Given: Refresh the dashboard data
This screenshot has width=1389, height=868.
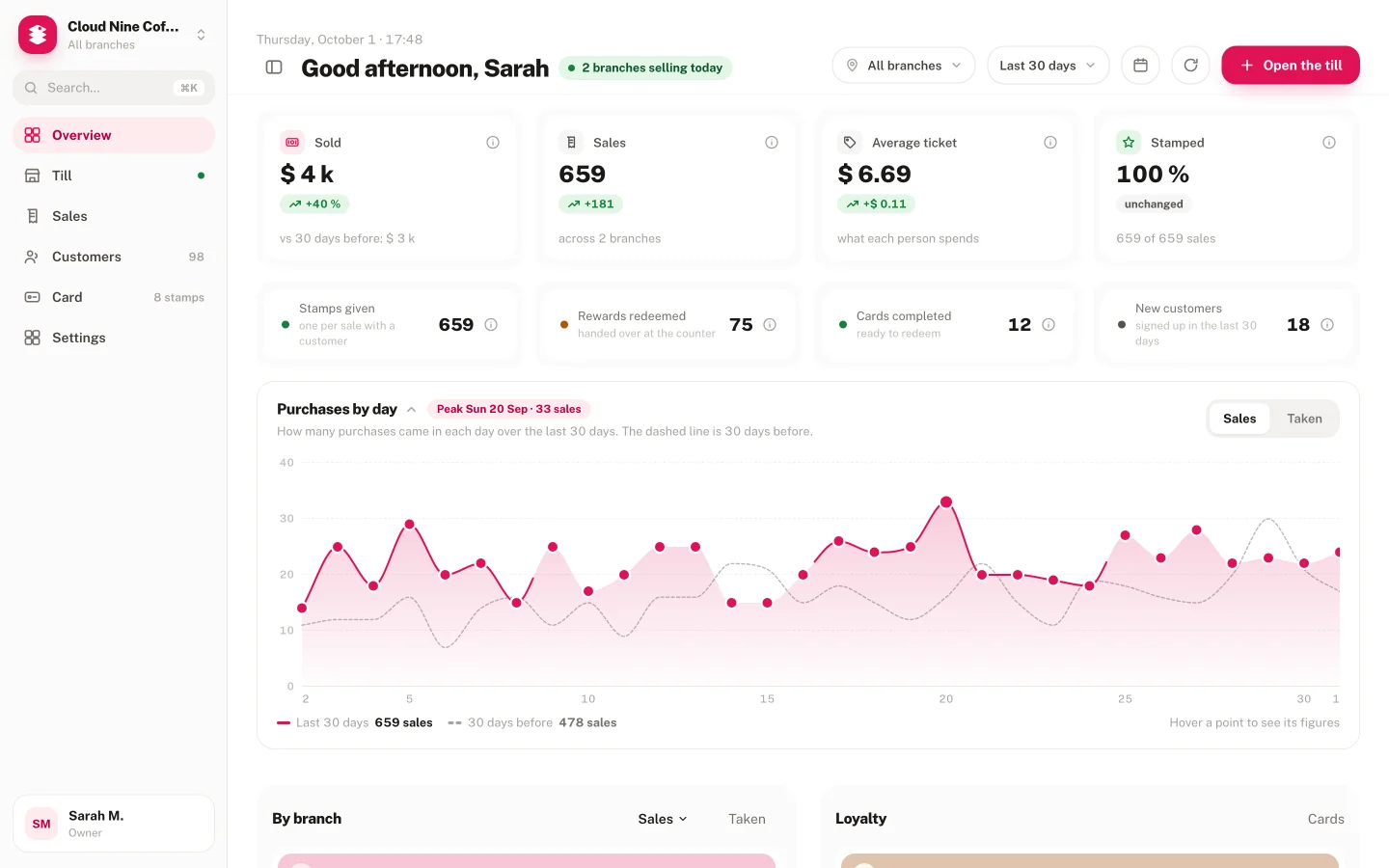Looking at the screenshot, I should click(1190, 66).
